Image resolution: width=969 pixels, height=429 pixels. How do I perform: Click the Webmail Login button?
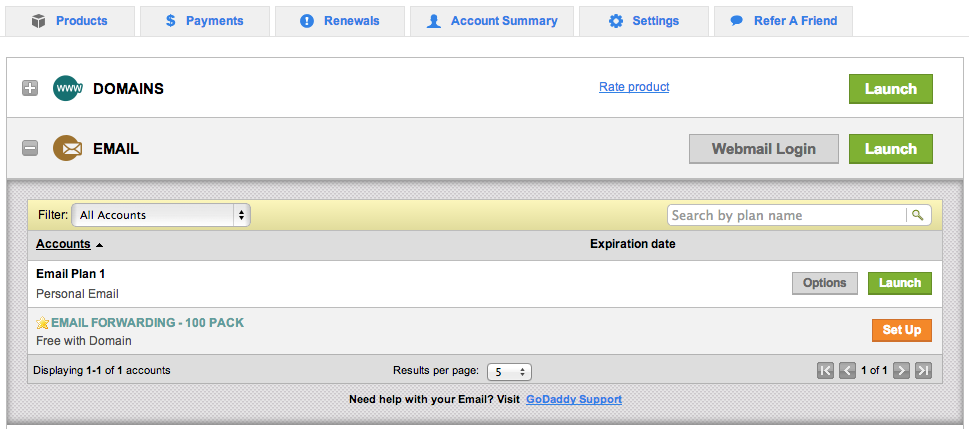763,149
